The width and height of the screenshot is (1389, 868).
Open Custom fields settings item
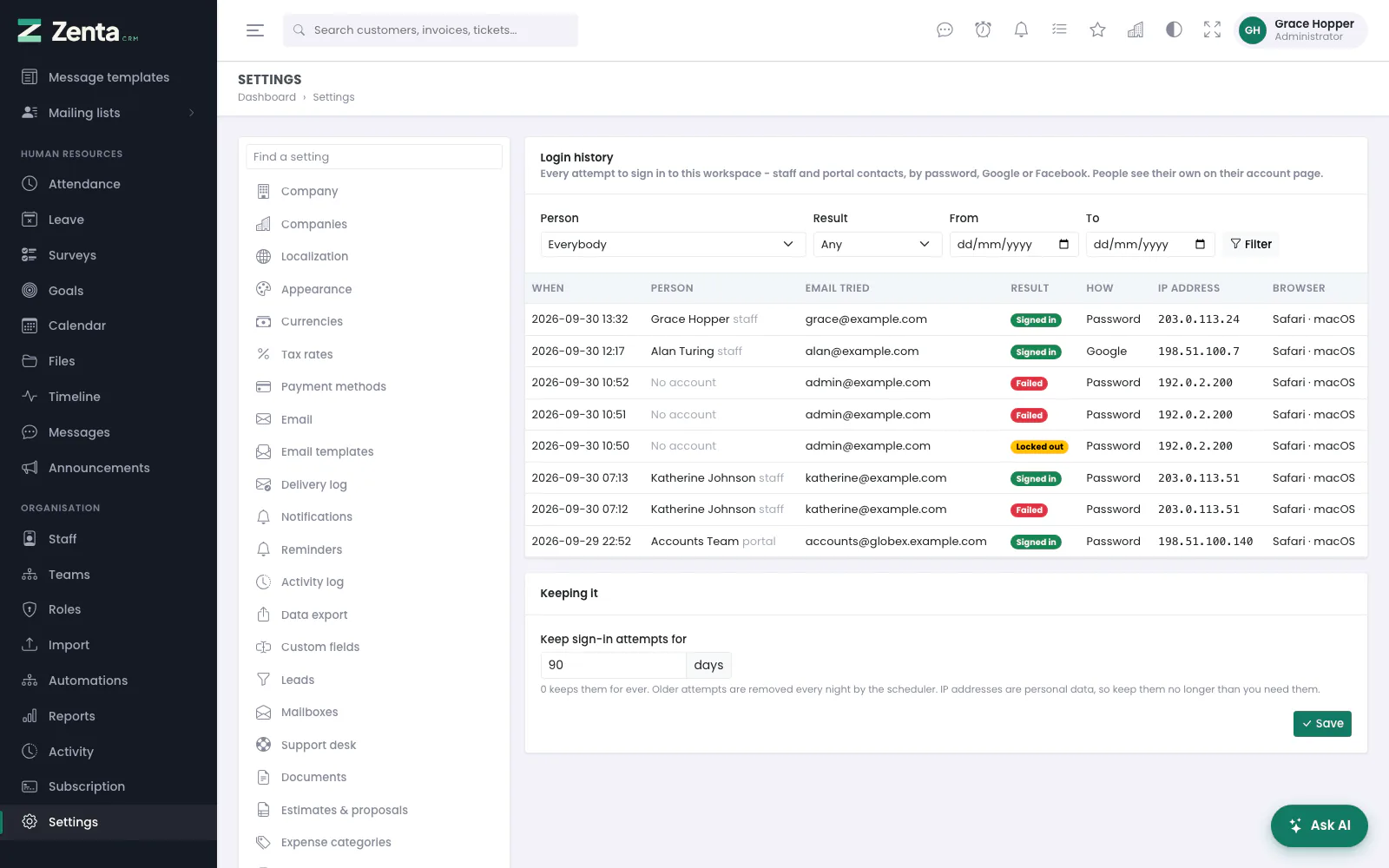pos(374,647)
